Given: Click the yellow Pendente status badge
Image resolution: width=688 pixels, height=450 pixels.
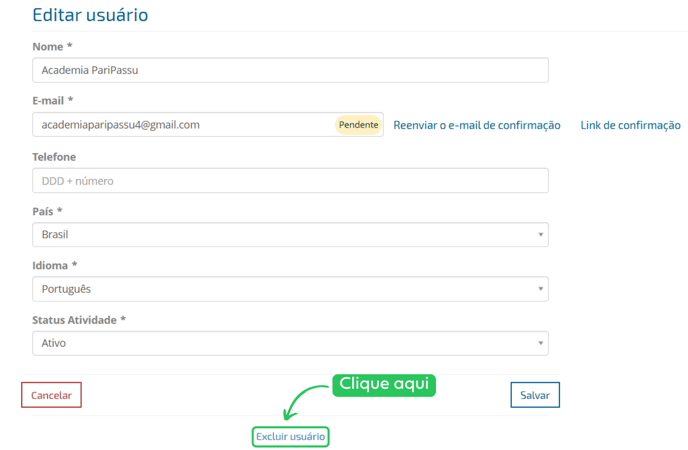Looking at the screenshot, I should (x=358, y=125).
